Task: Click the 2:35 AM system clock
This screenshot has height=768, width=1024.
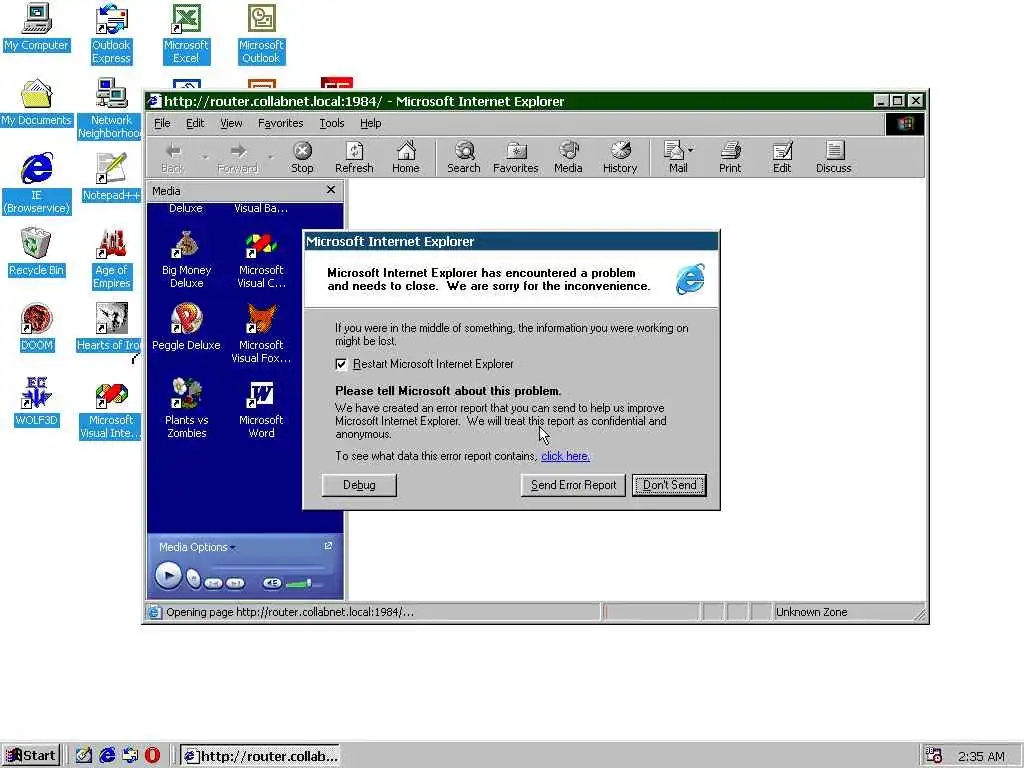Action: point(981,756)
